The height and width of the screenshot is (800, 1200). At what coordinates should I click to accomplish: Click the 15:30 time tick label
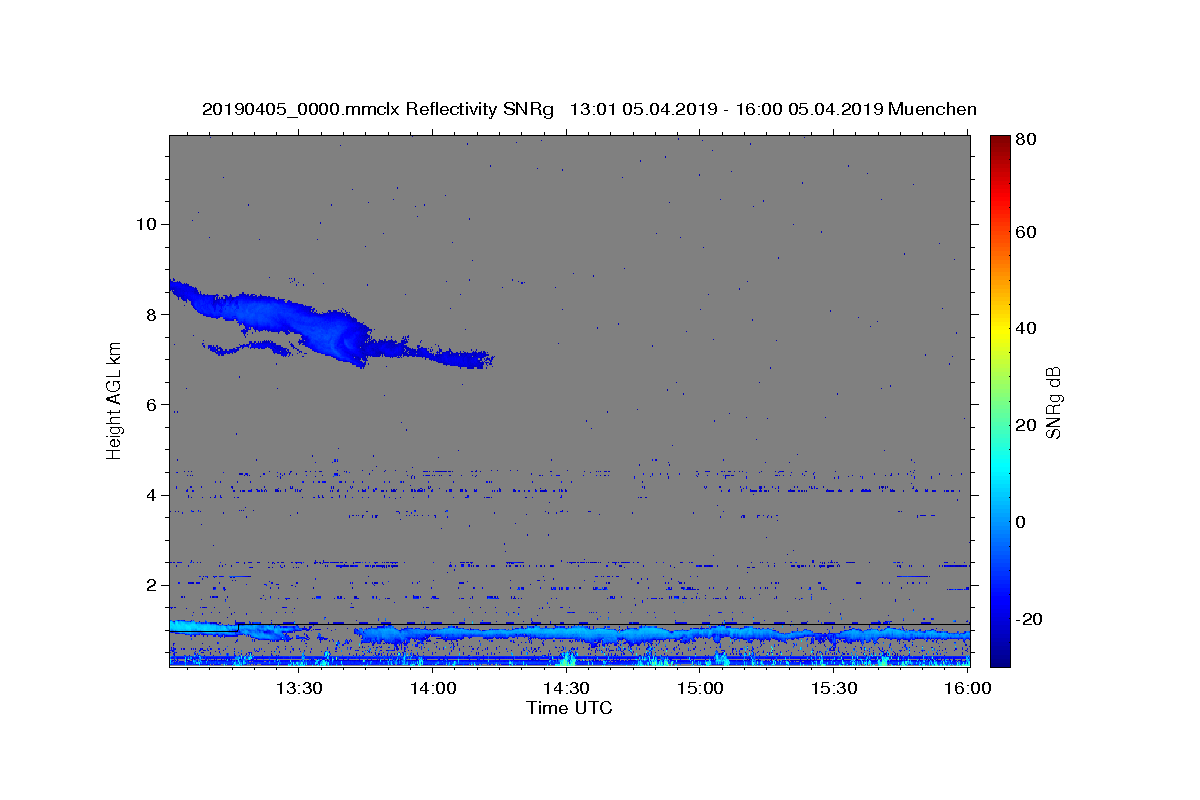834,689
